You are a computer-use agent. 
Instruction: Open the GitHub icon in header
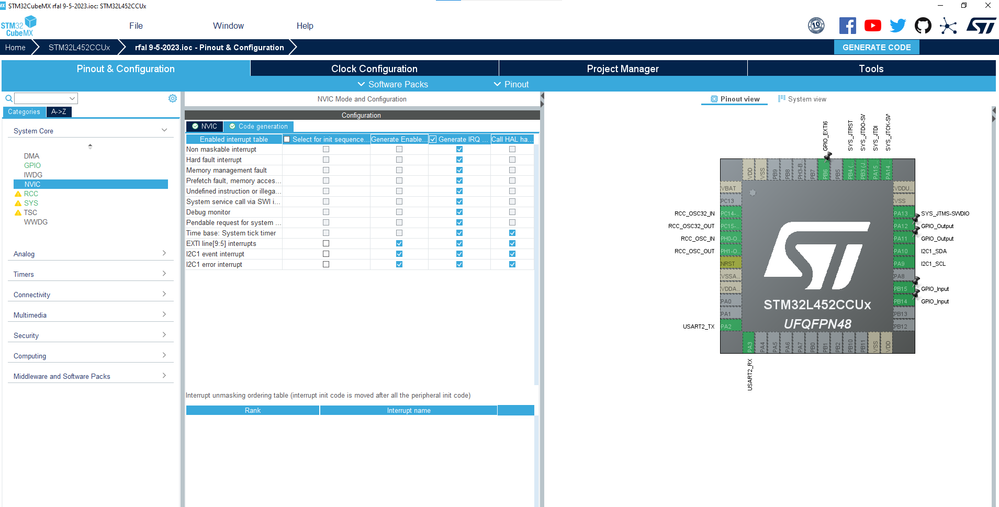pyautogui.click(x=923, y=25)
